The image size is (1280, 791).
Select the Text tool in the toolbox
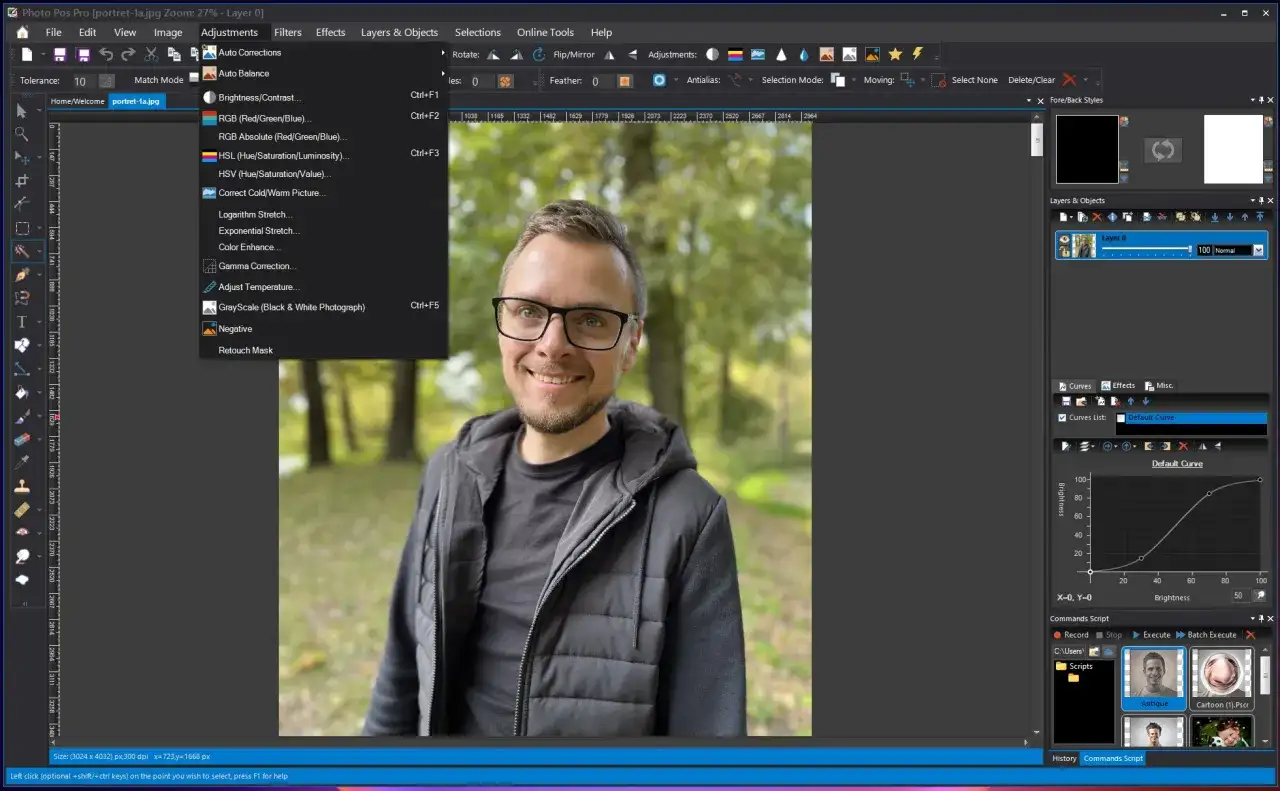pyautogui.click(x=21, y=321)
